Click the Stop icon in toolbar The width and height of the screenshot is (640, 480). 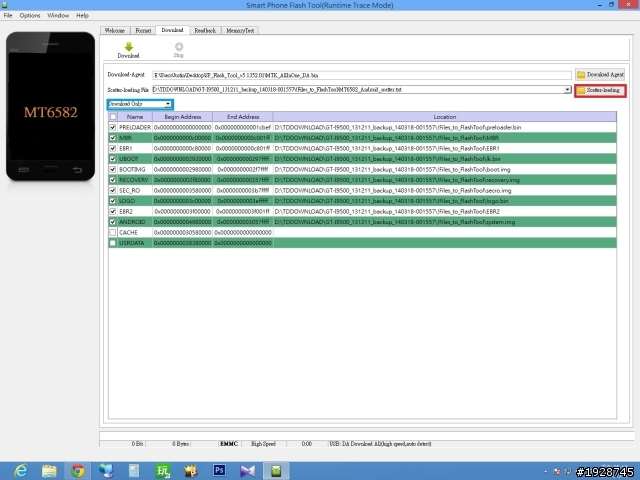coord(179,47)
